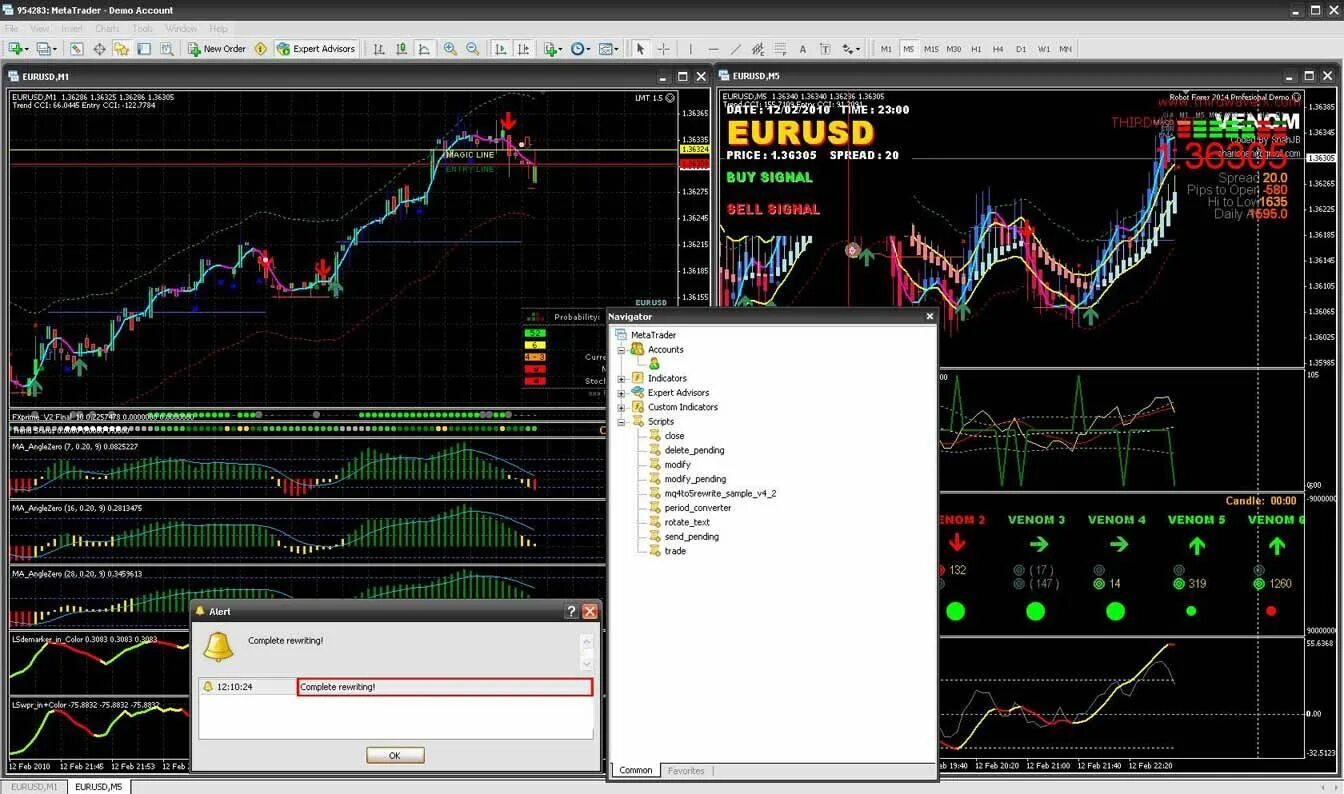Screen dimensions: 1344x794
Task: Toggle the Data Window crosshair-target icon
Action: (99, 49)
